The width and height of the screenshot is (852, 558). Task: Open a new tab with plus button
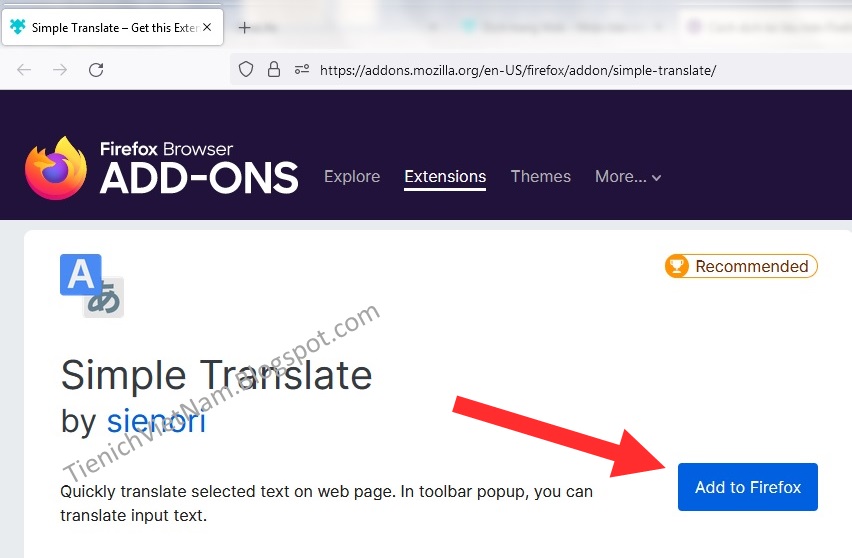tap(245, 27)
